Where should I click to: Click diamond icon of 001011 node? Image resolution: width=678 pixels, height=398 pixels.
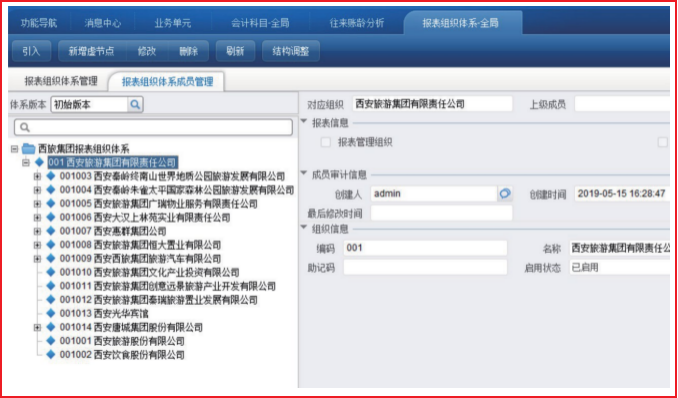(51, 286)
